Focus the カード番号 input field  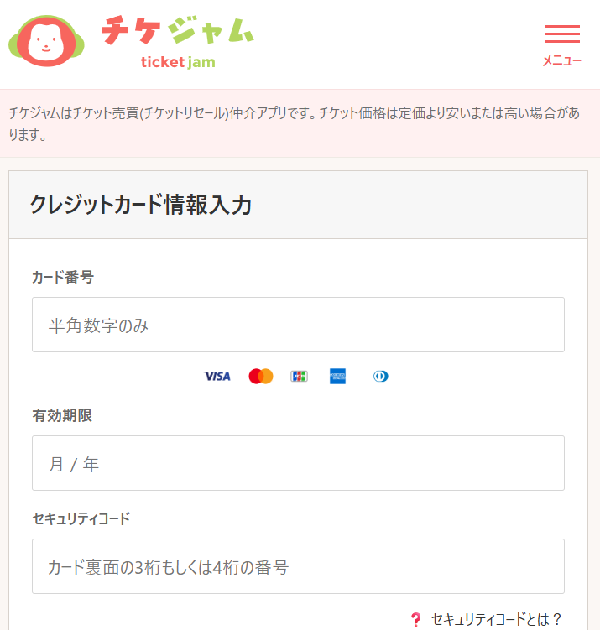point(299,325)
